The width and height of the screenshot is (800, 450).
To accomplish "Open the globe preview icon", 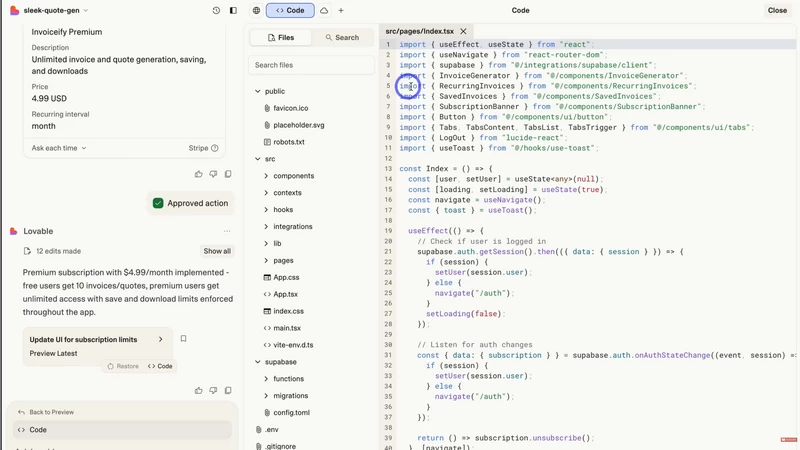I will 256,10.
